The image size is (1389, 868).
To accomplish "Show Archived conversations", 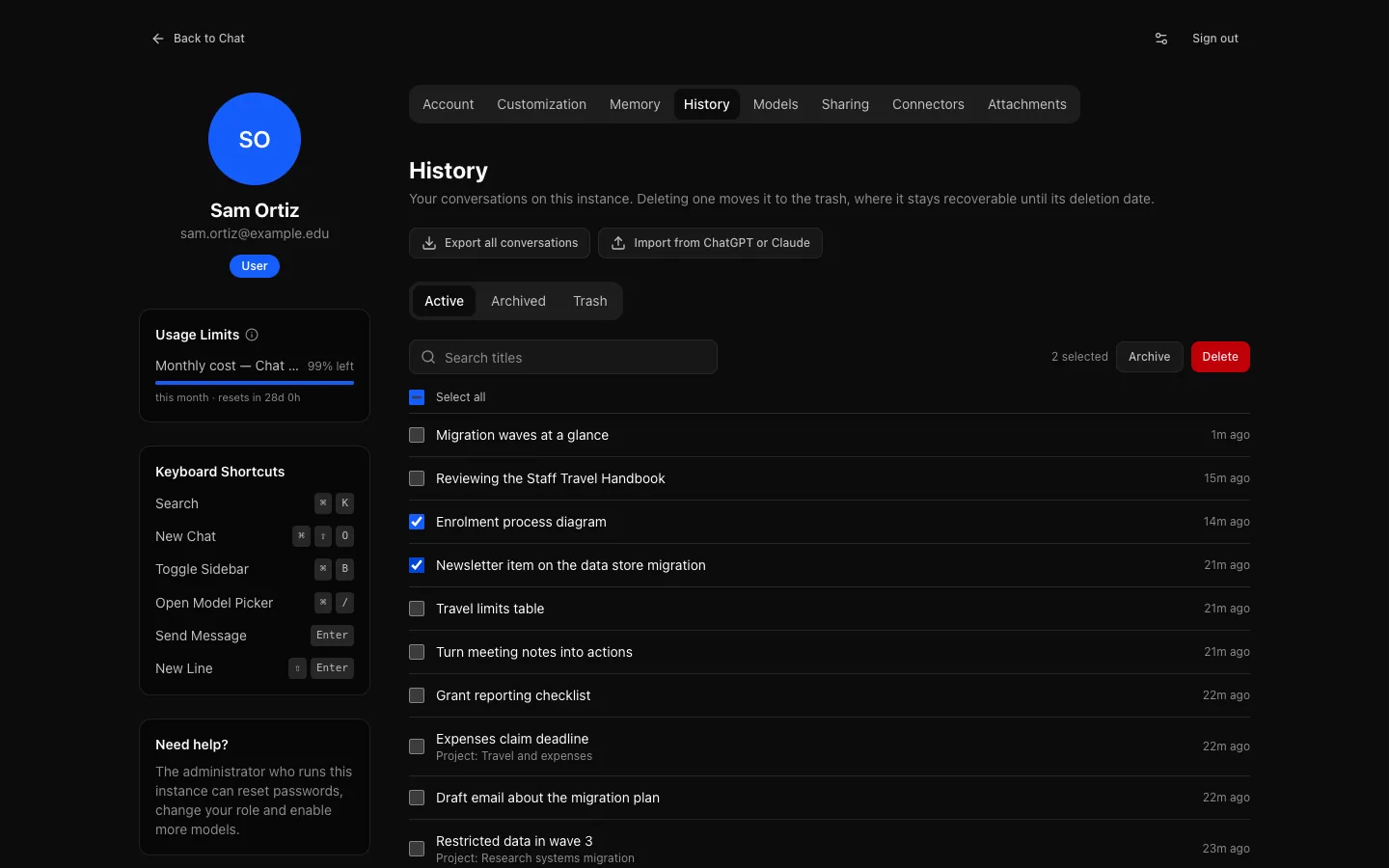I will 518,301.
